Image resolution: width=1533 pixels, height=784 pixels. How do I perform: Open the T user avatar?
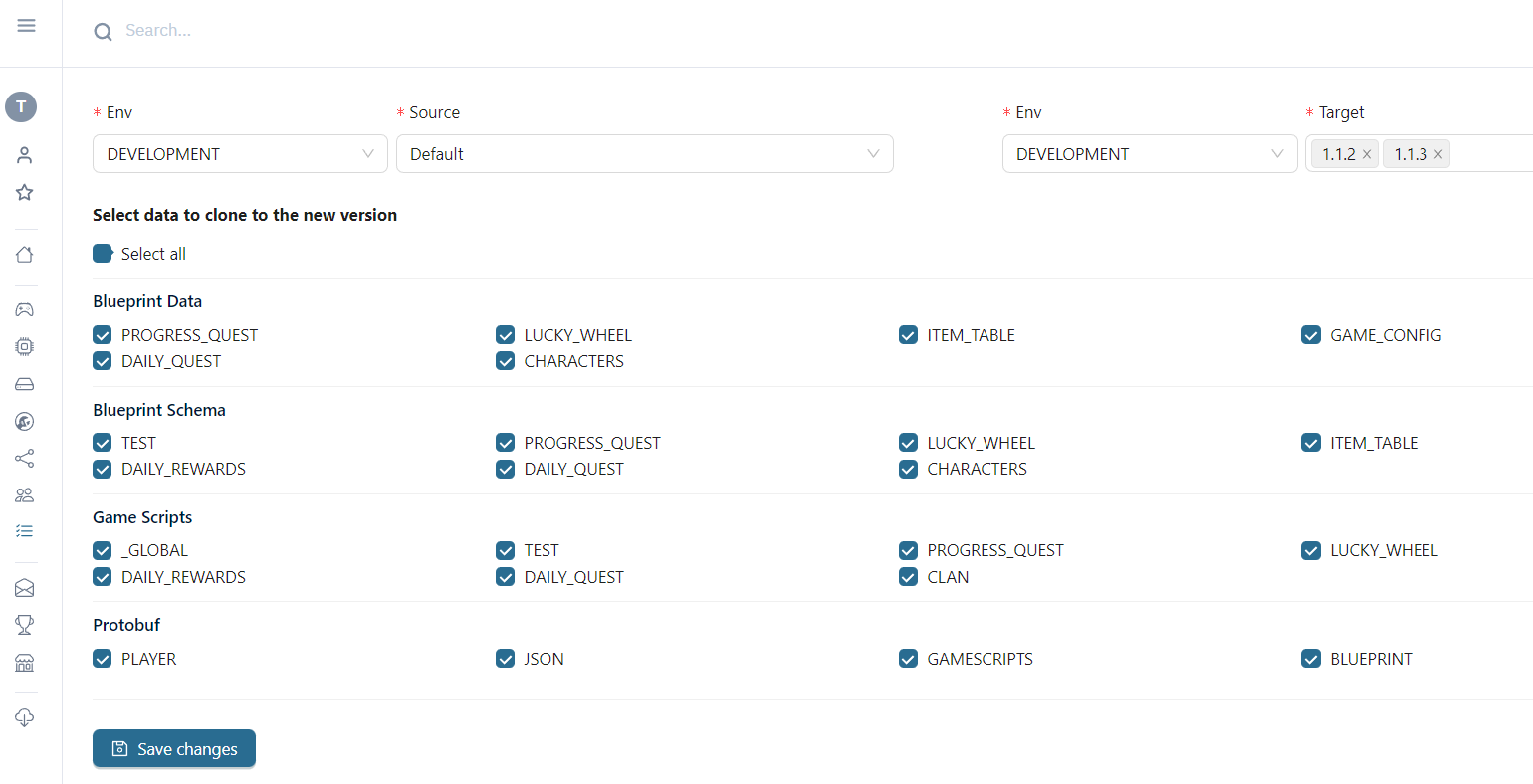[21, 106]
